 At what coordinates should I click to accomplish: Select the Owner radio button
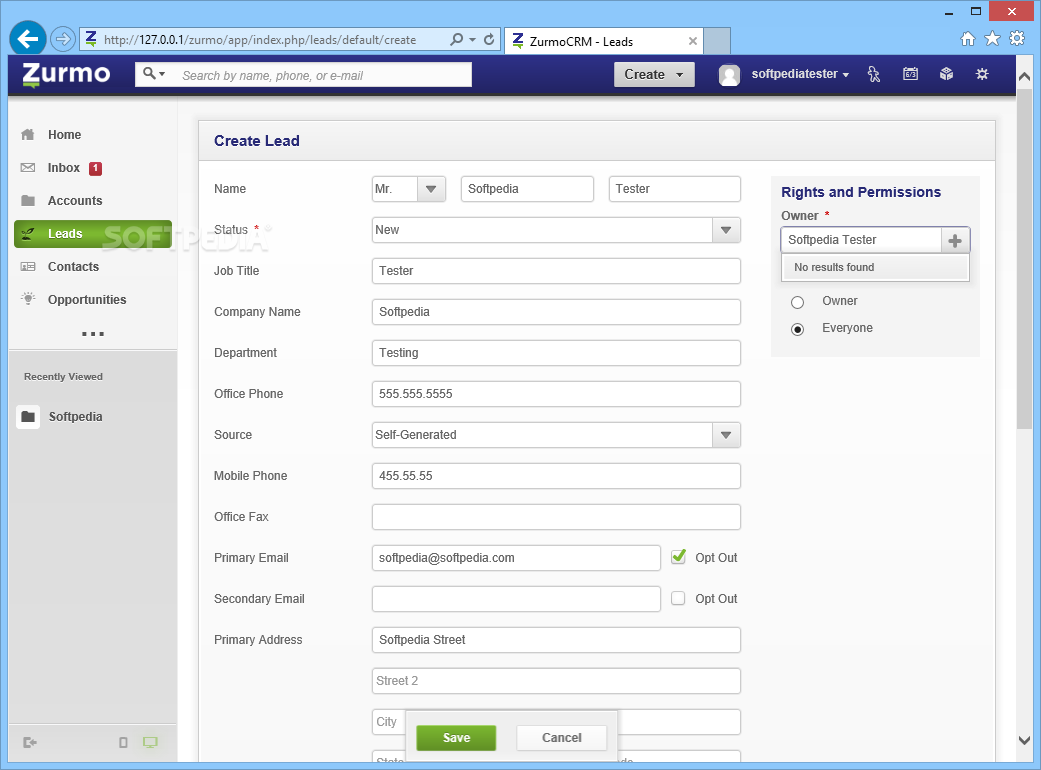coord(797,302)
